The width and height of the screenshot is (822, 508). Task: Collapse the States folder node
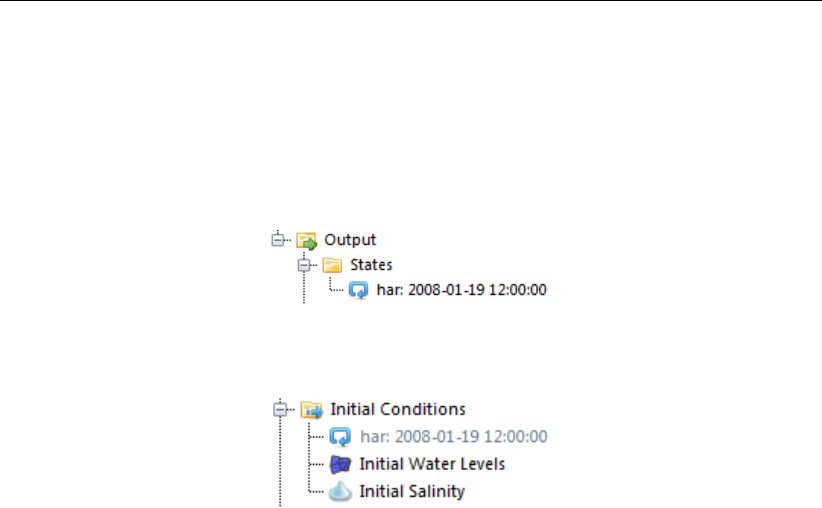click(x=305, y=265)
